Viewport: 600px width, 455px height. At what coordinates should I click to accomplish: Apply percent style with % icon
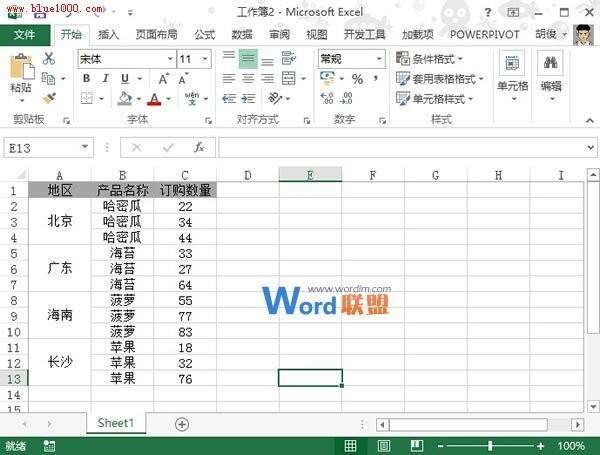pos(357,79)
